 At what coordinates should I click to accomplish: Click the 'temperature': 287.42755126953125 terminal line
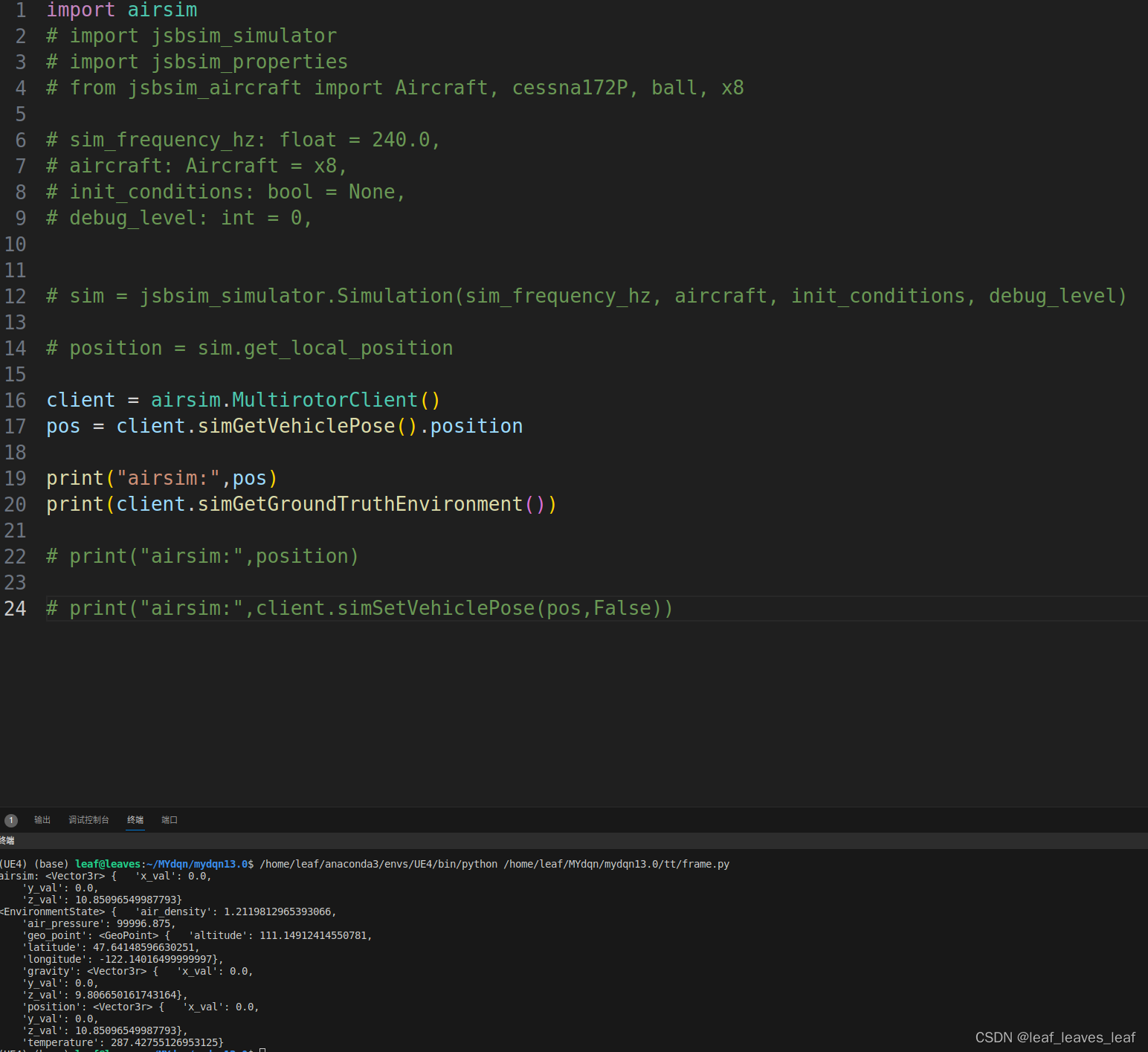(x=123, y=1042)
